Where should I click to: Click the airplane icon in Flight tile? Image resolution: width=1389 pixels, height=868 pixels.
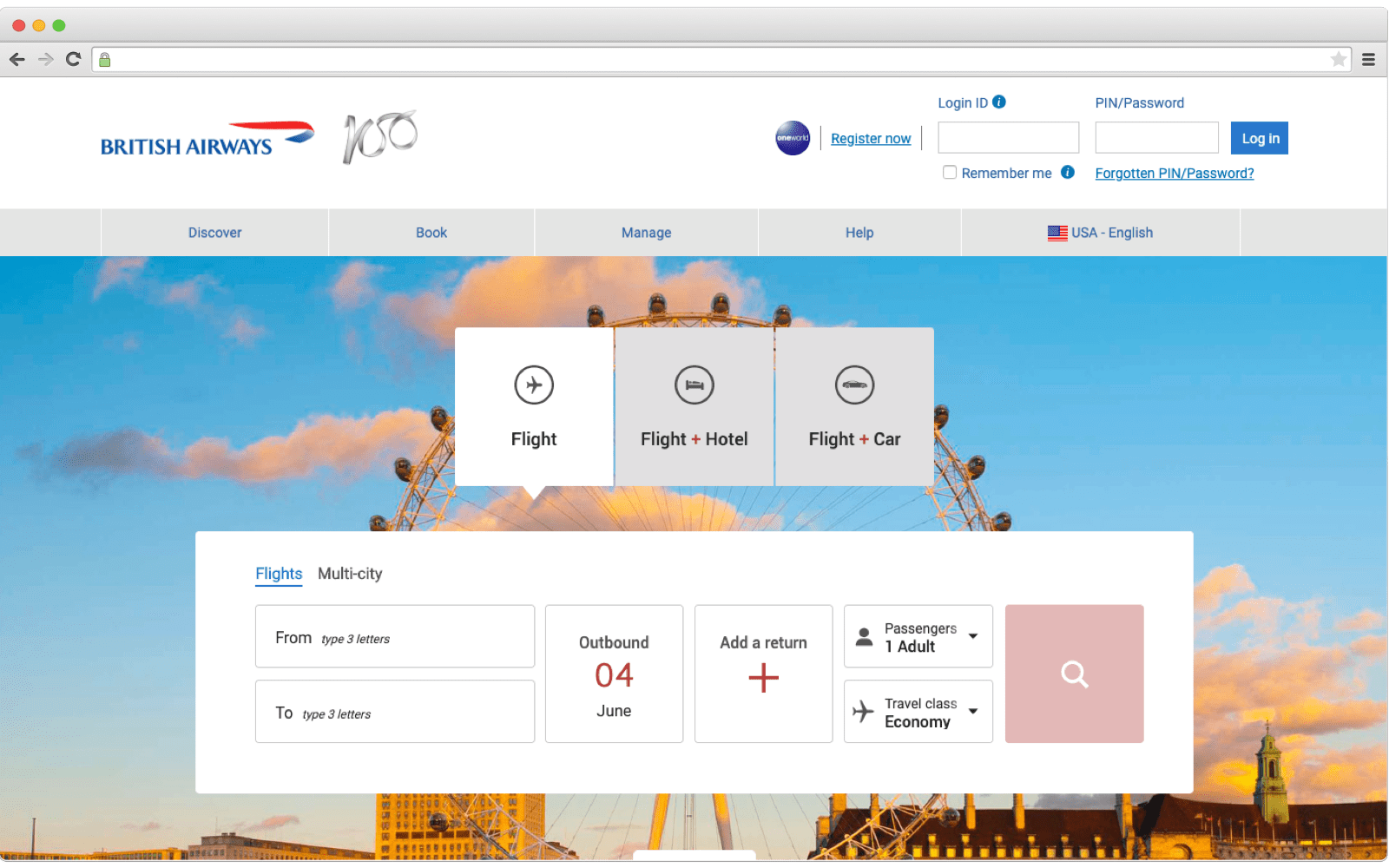click(534, 385)
